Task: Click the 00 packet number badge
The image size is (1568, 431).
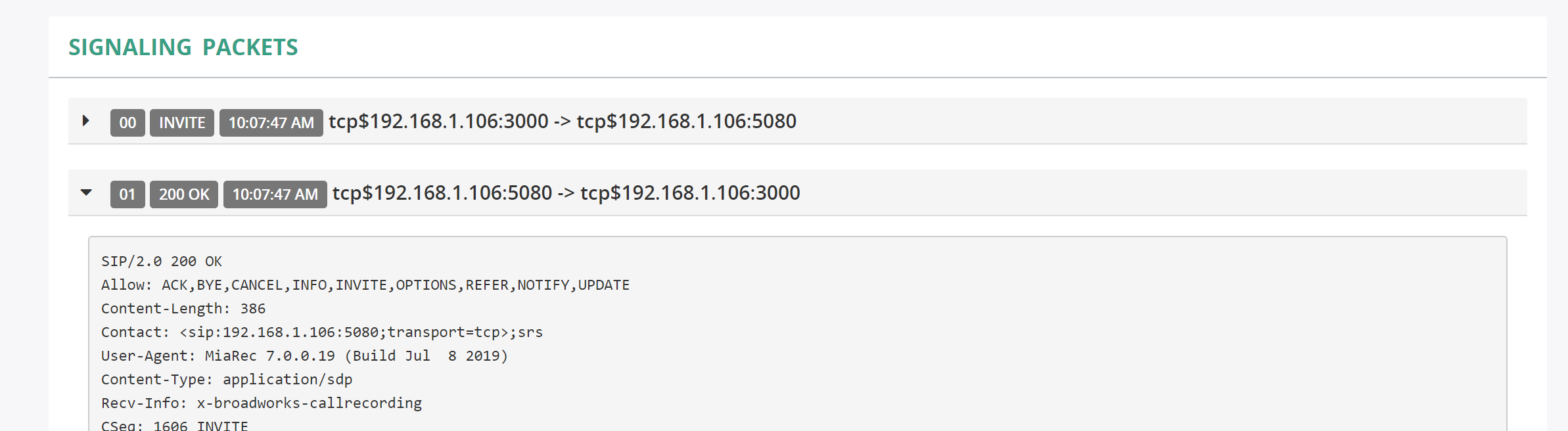Action: tap(127, 123)
